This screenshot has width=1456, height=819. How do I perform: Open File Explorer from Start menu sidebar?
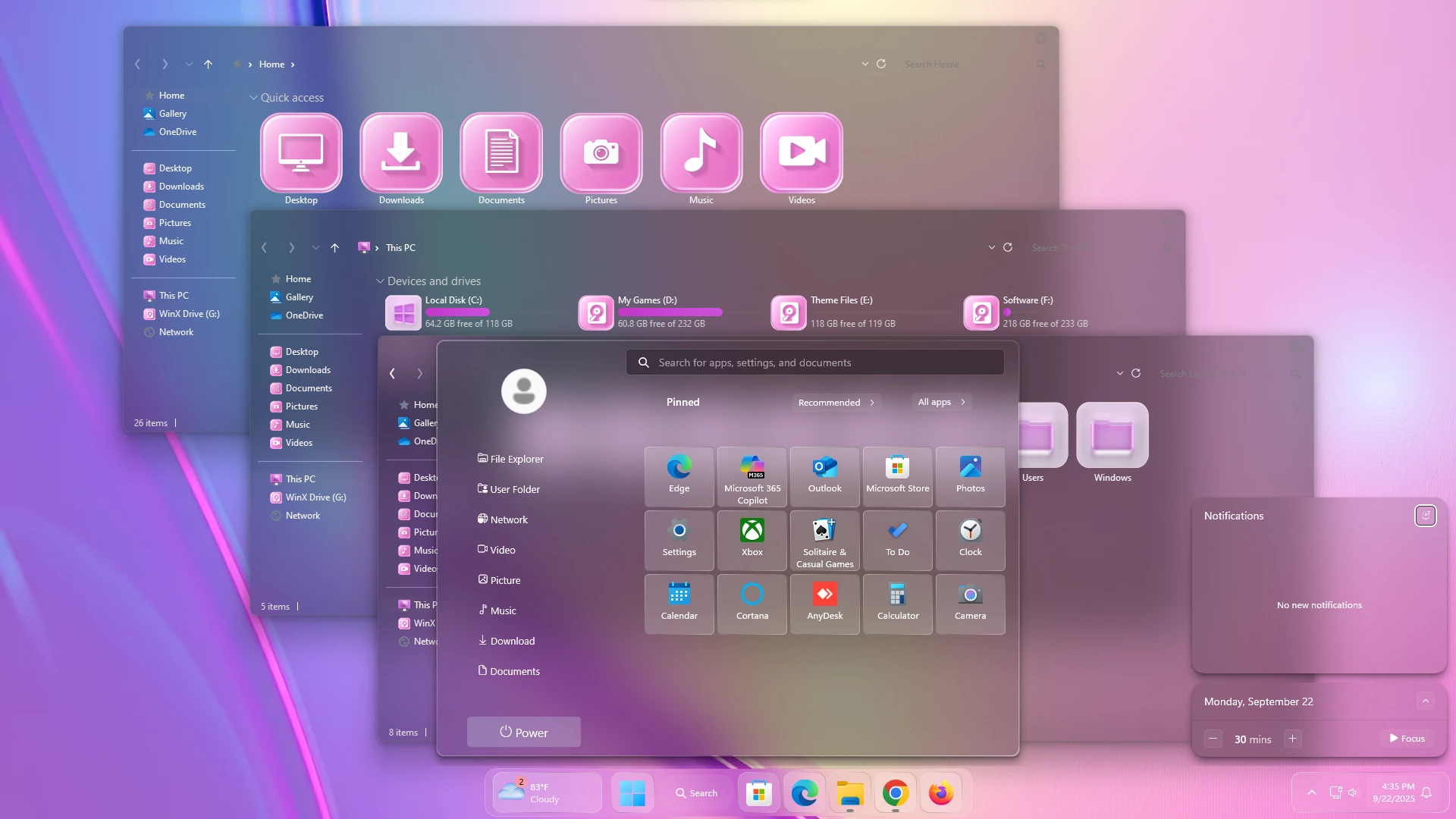[510, 459]
